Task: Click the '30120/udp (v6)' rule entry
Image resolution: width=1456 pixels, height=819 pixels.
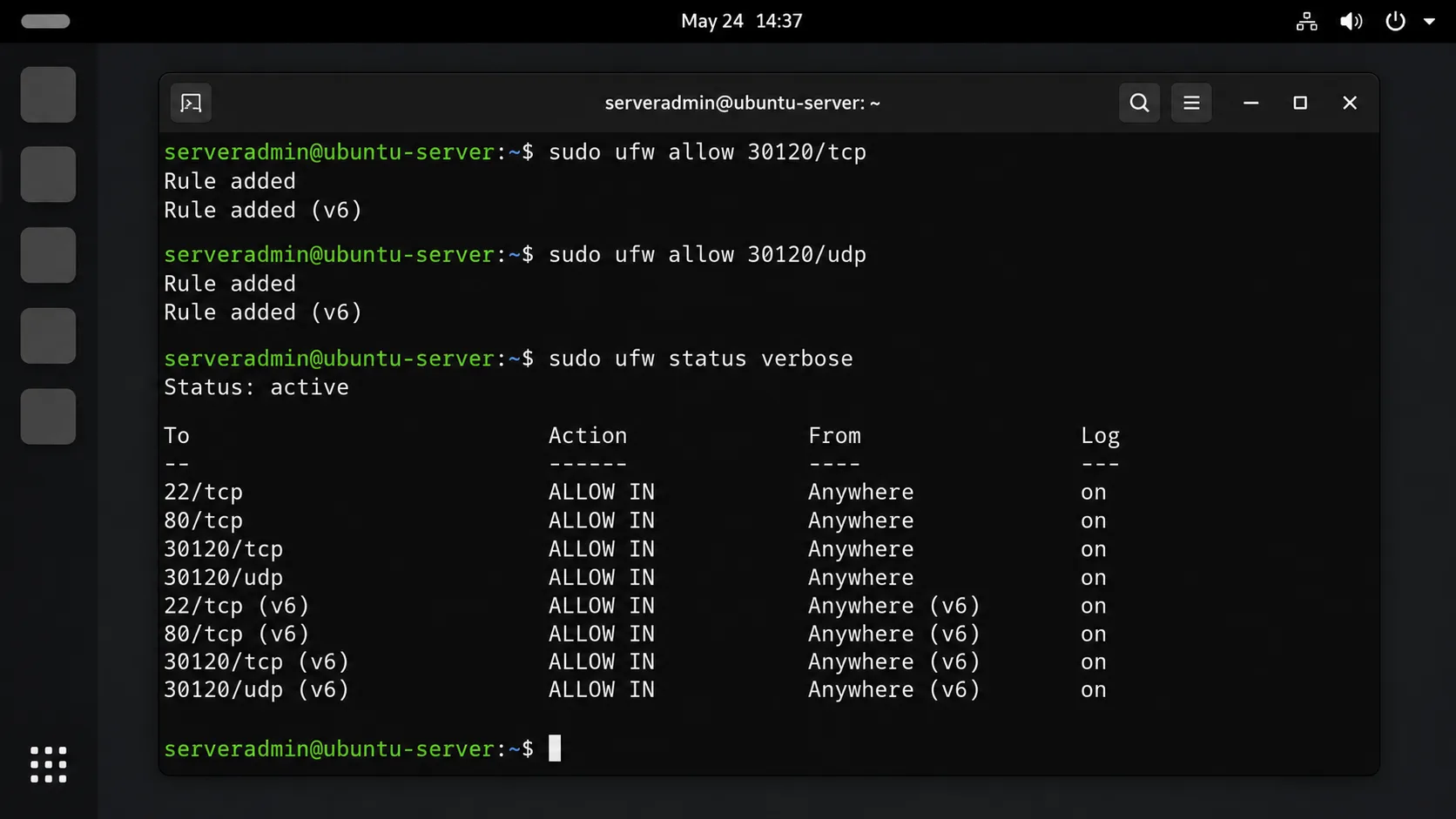Action: coord(257,690)
